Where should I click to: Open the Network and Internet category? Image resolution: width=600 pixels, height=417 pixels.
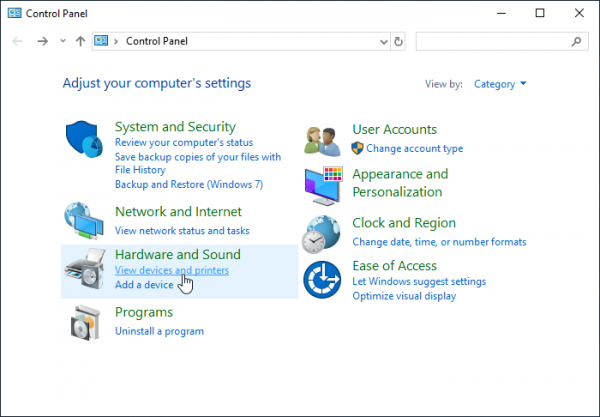coord(178,212)
